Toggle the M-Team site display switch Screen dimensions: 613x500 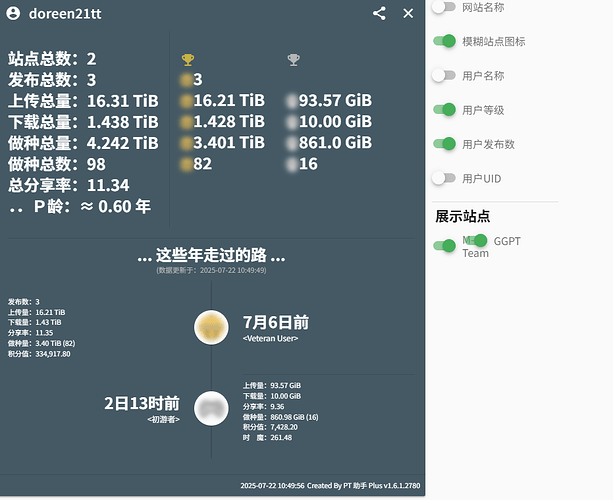pos(444,246)
